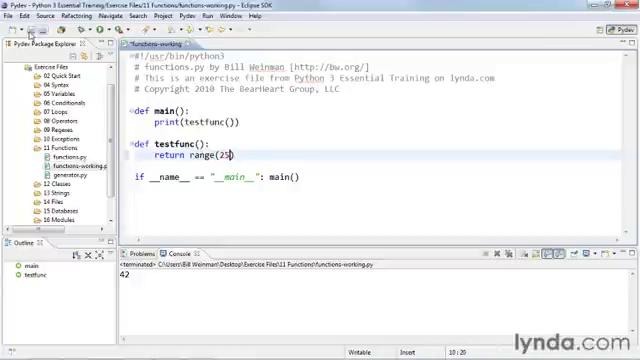Open the 08 Operators folder
Image resolution: width=640 pixels, height=360 pixels.
60,121
